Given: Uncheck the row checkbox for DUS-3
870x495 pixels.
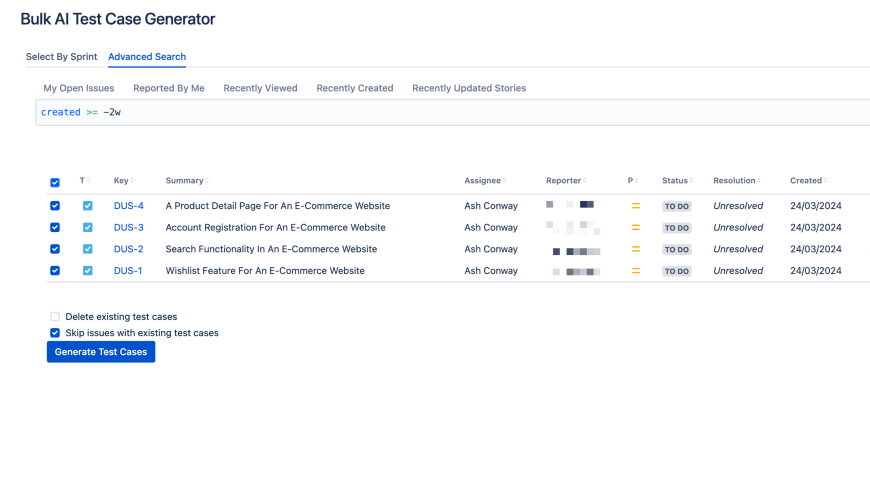Looking at the screenshot, I should click(x=55, y=228).
